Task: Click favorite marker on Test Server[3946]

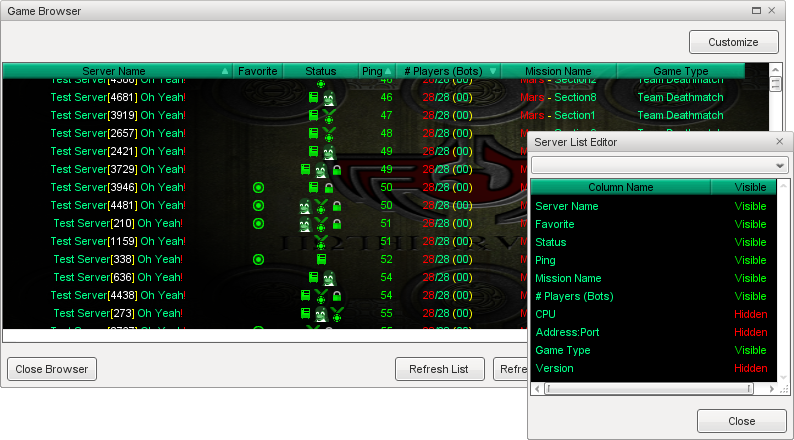Action: point(258,188)
